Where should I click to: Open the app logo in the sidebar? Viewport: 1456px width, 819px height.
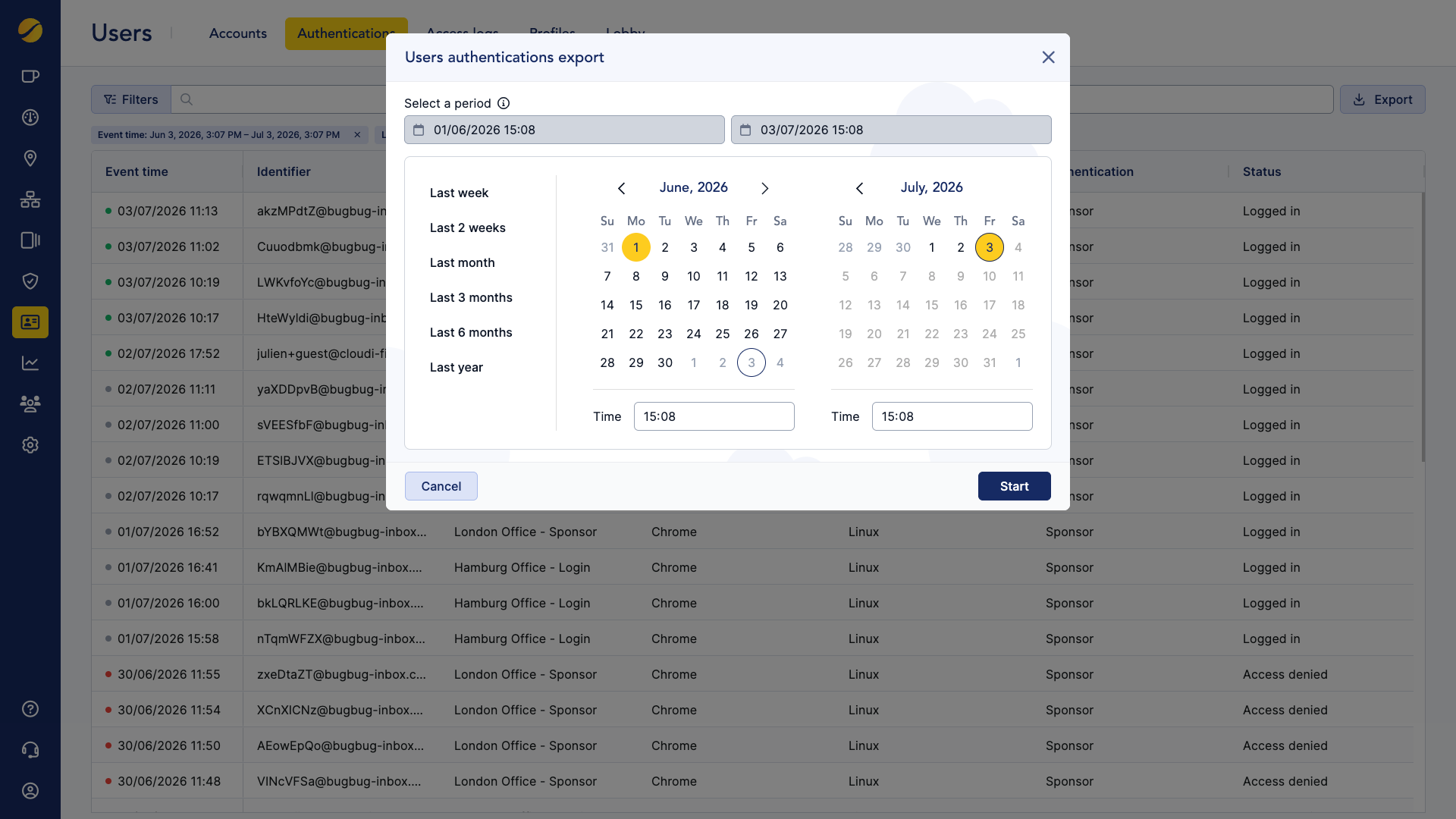click(x=30, y=30)
